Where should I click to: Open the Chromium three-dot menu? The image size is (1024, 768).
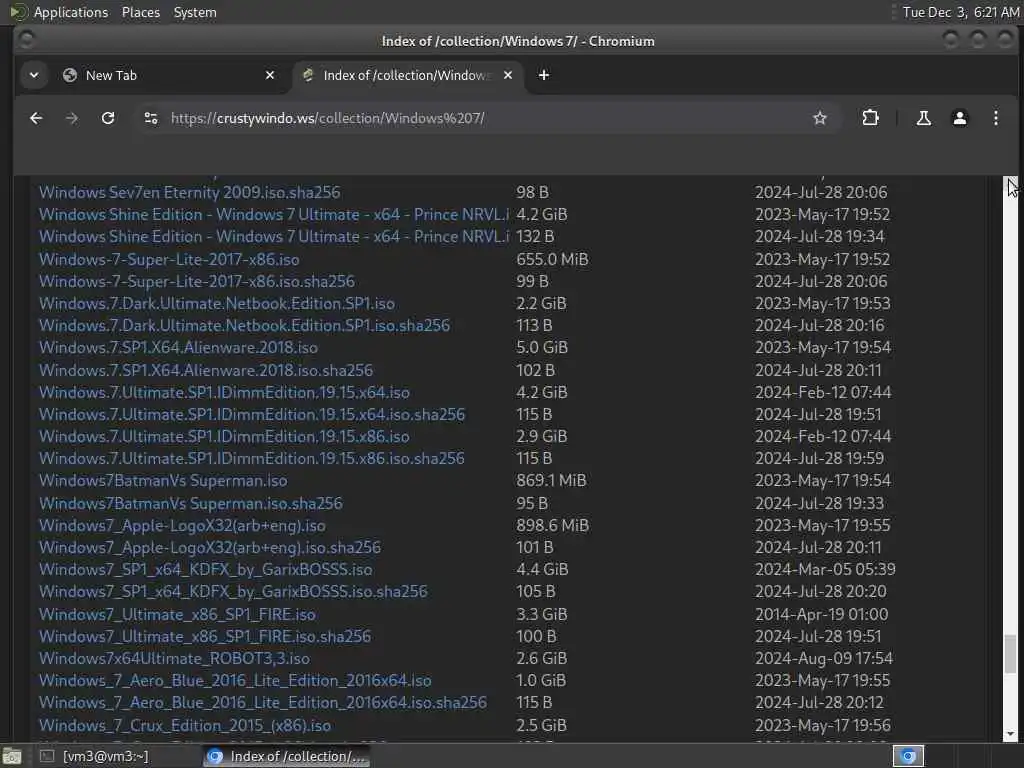(995, 118)
